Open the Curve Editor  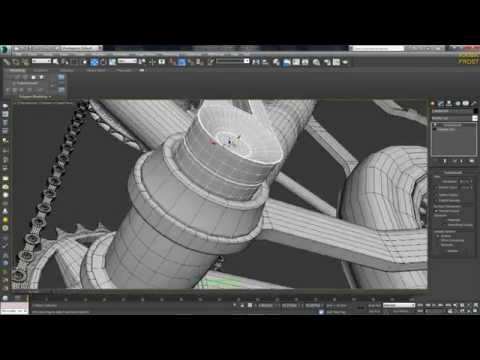pyautogui.click(x=296, y=62)
